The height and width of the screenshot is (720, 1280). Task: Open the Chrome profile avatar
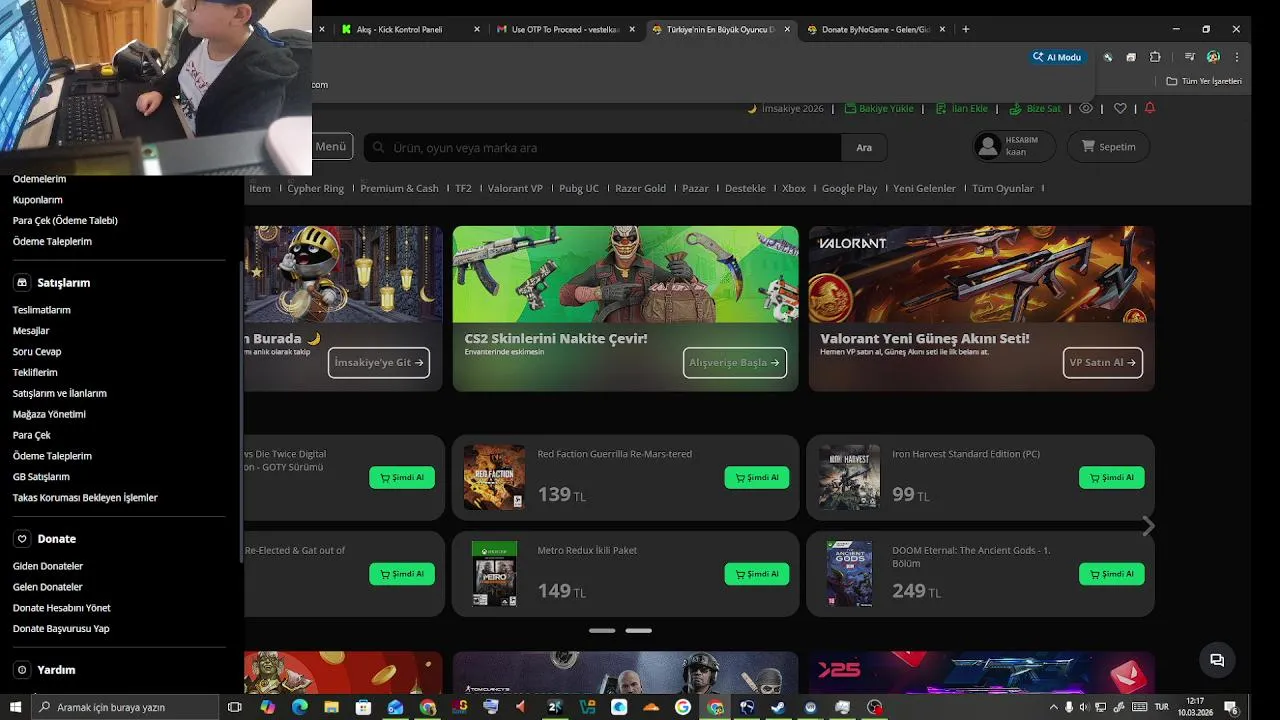pyautogui.click(x=1213, y=57)
